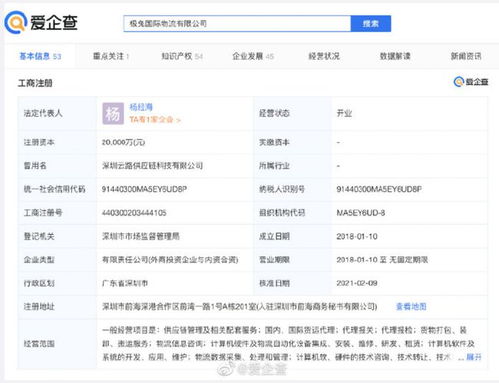Select the 营业期限 value 无固定期限

[x=409, y=260]
